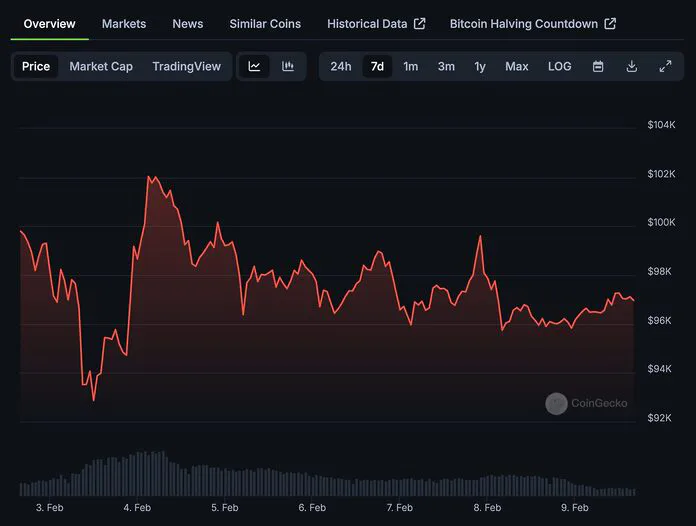Open the Bitcoin Halving Countdown link
696x526 pixels.
[533, 24]
